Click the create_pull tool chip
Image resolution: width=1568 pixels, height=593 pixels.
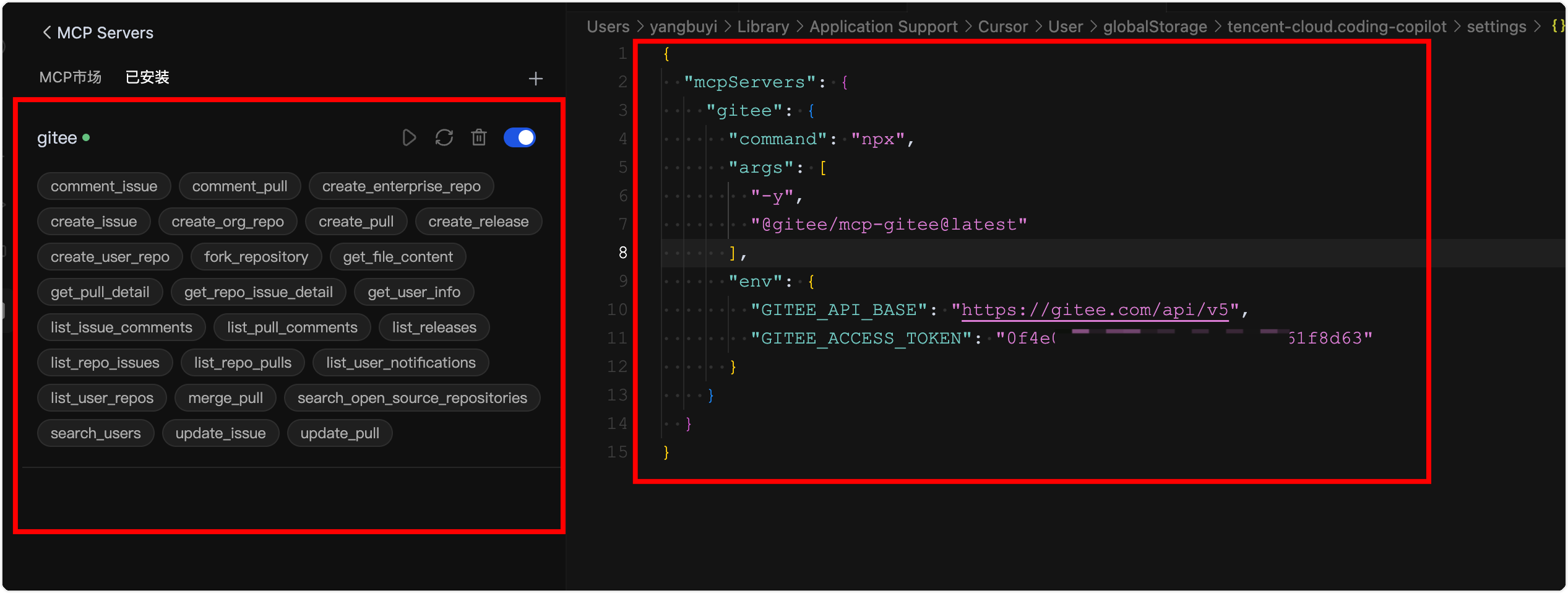click(356, 222)
